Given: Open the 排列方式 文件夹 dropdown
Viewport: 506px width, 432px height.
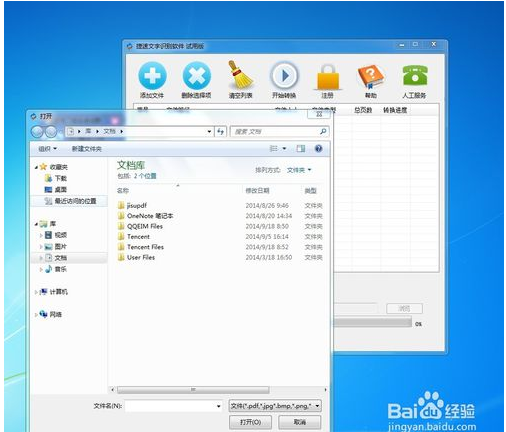Looking at the screenshot, I should [x=299, y=170].
